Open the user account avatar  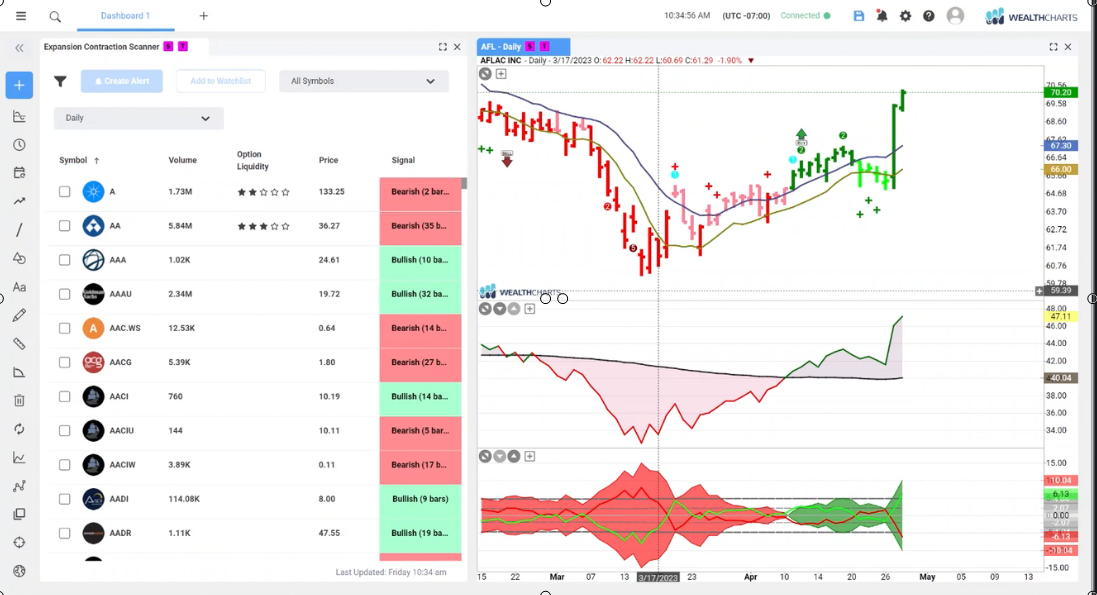pos(955,15)
